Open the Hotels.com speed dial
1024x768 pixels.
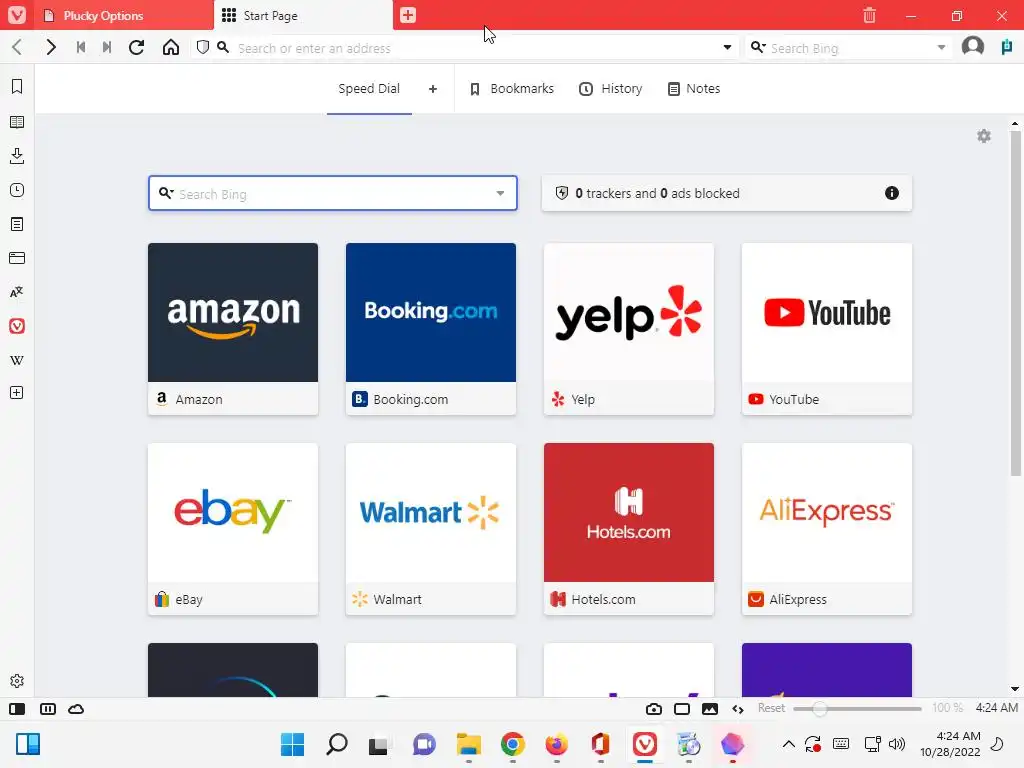[629, 529]
